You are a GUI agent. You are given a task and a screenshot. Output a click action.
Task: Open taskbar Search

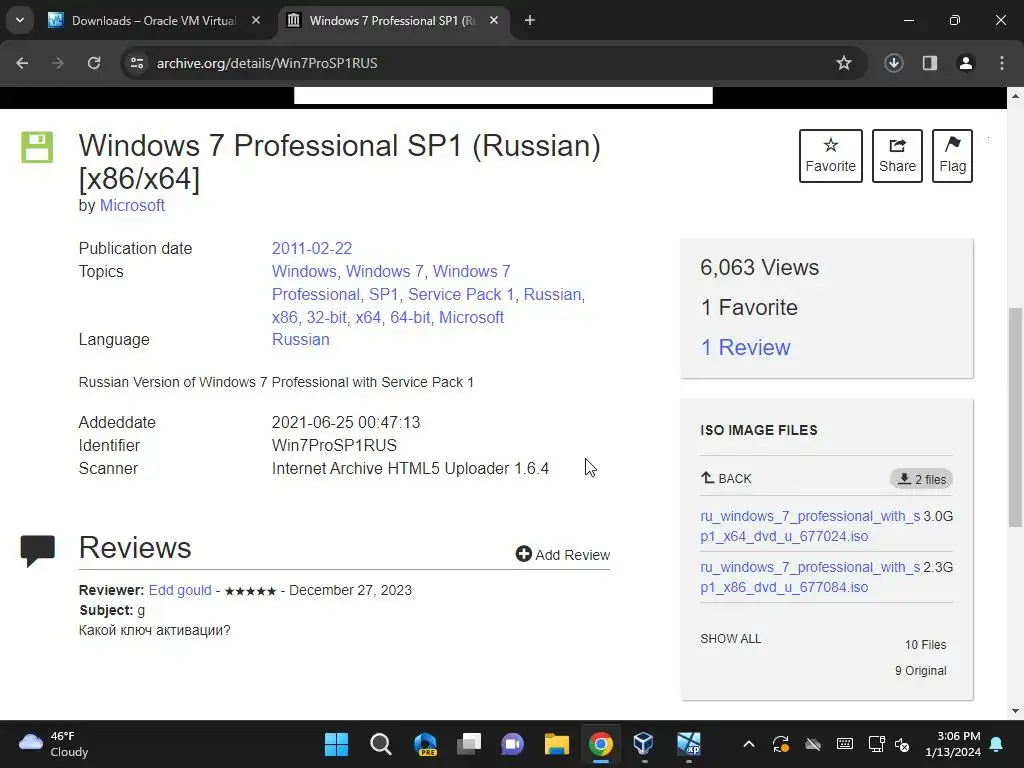click(381, 744)
